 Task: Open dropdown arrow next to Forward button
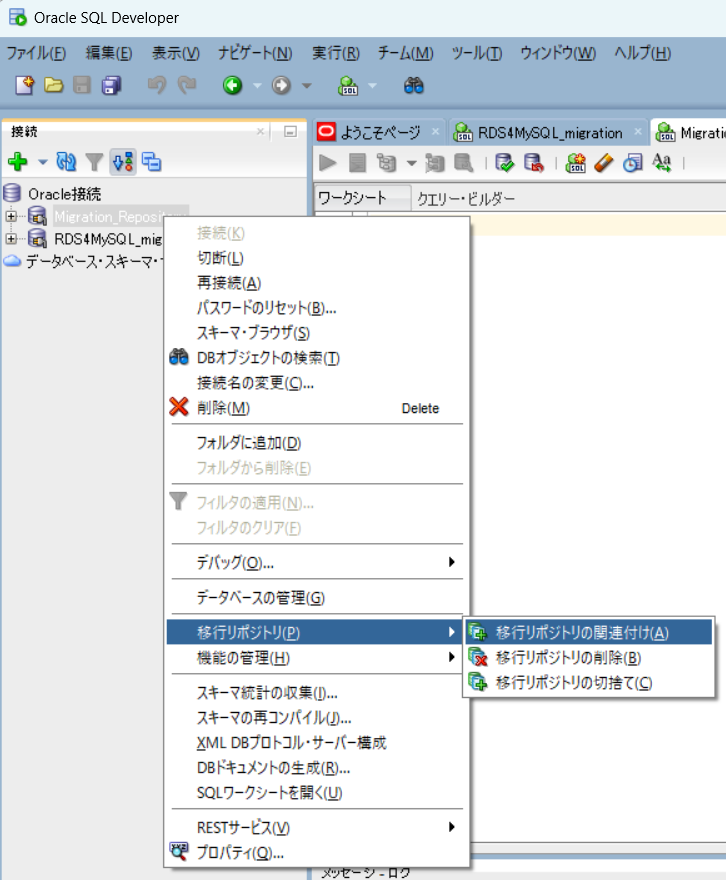pos(306,86)
